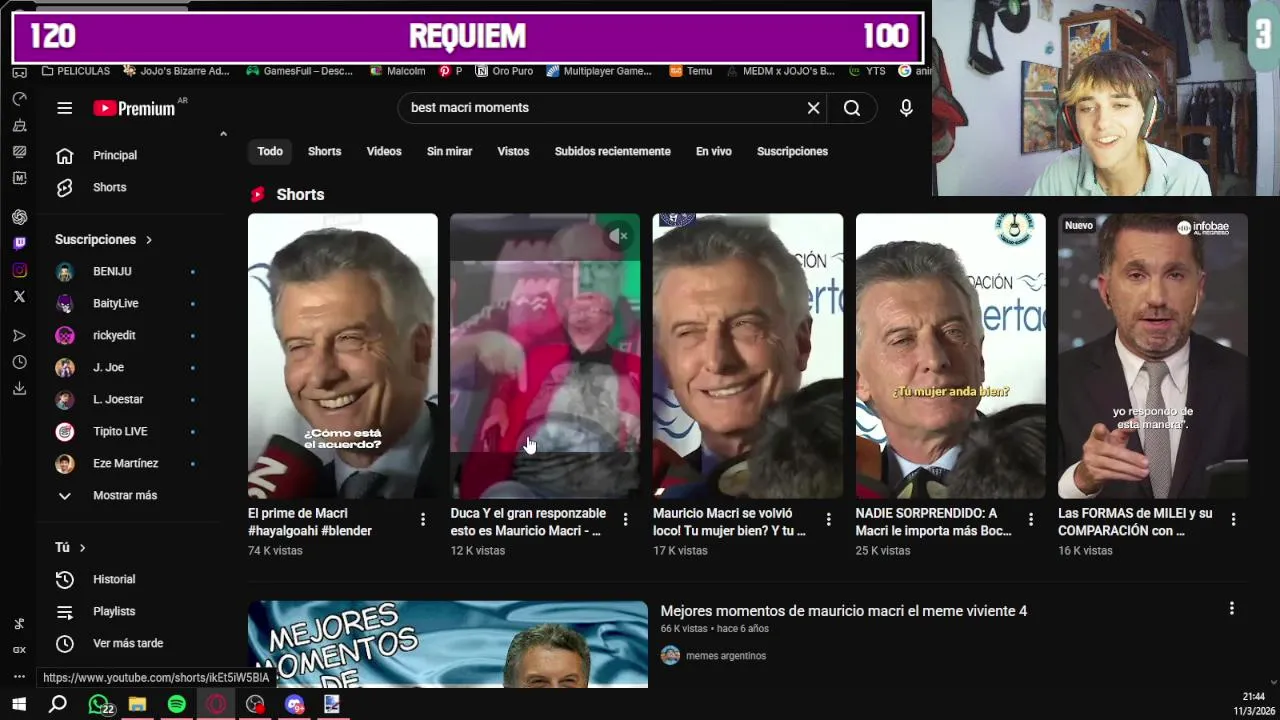The height and width of the screenshot is (720, 1280).
Task: Open Spotify from the taskbar
Action: click(176, 704)
